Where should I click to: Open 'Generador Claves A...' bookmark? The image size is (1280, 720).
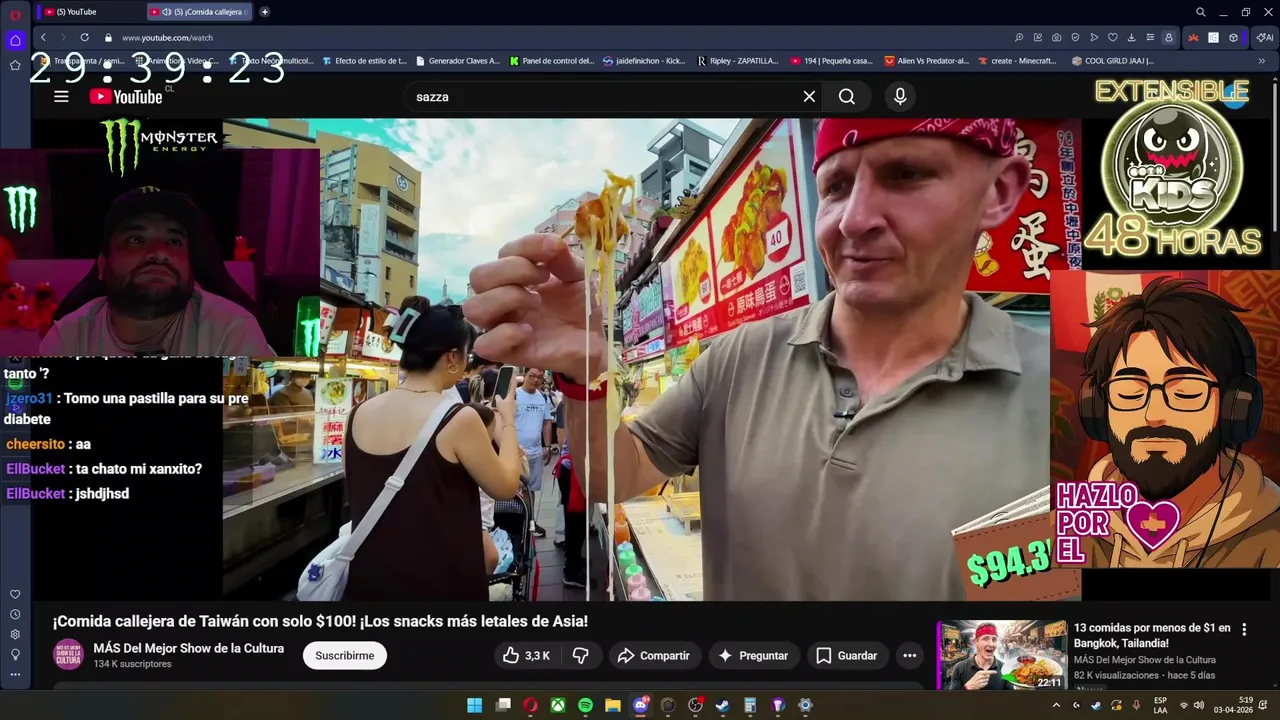point(457,61)
